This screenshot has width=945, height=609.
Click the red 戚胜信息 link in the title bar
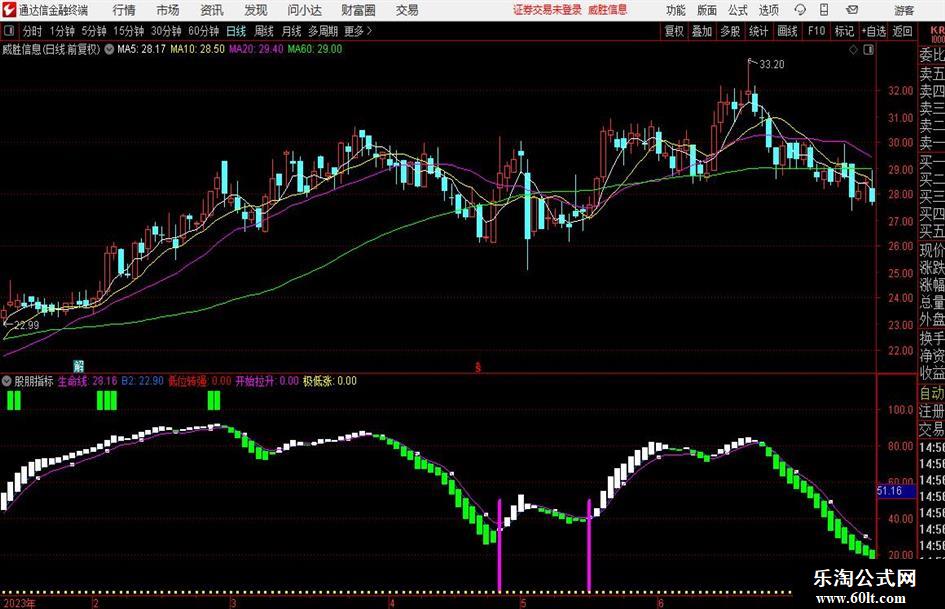tap(608, 10)
